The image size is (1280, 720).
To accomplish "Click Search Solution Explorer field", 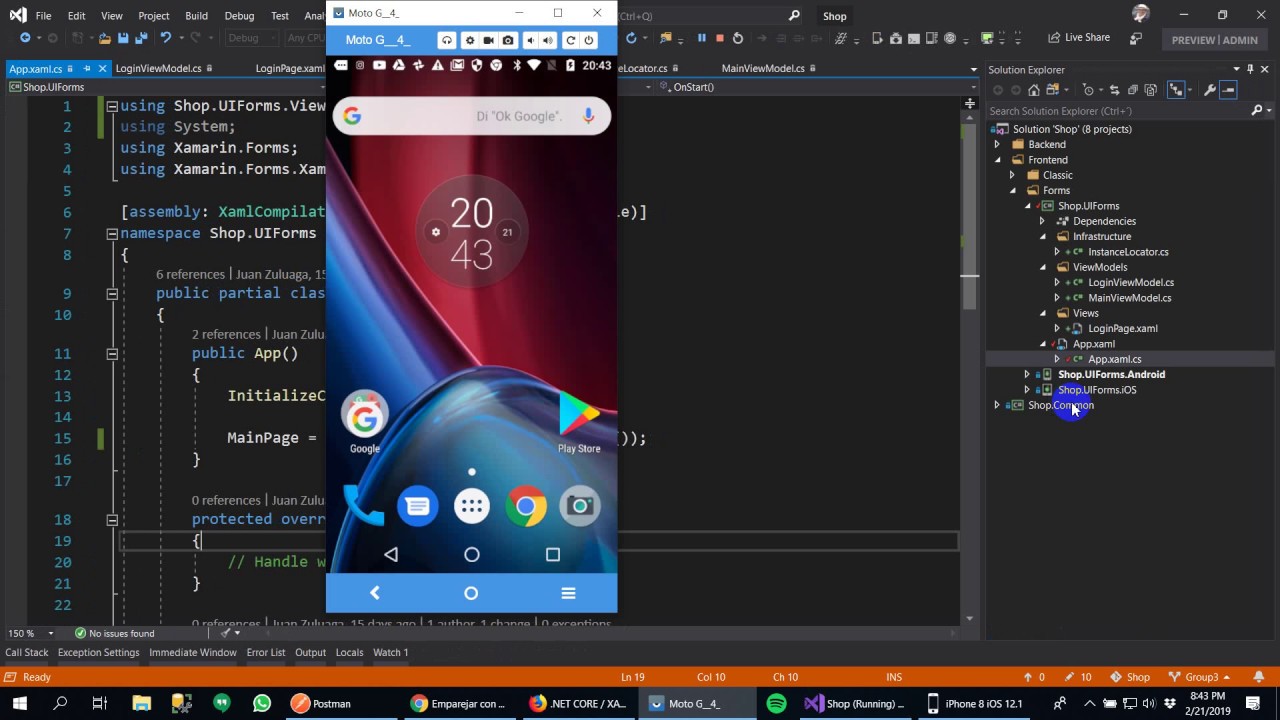I will (x=1118, y=111).
